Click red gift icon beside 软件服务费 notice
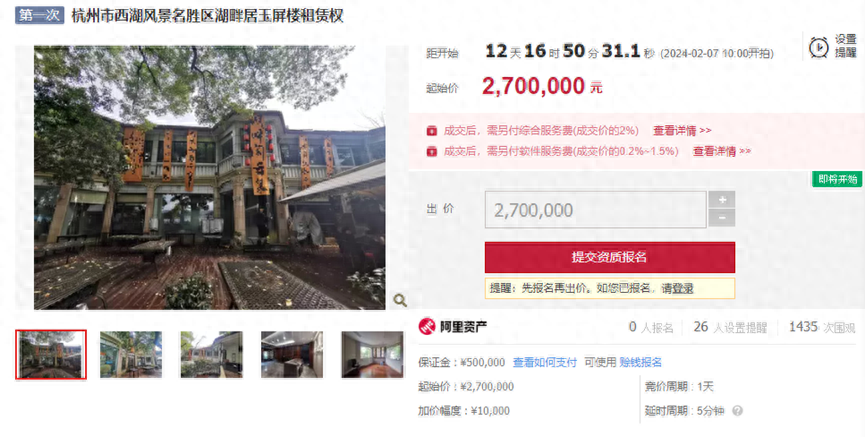The height and width of the screenshot is (437, 865). point(431,151)
